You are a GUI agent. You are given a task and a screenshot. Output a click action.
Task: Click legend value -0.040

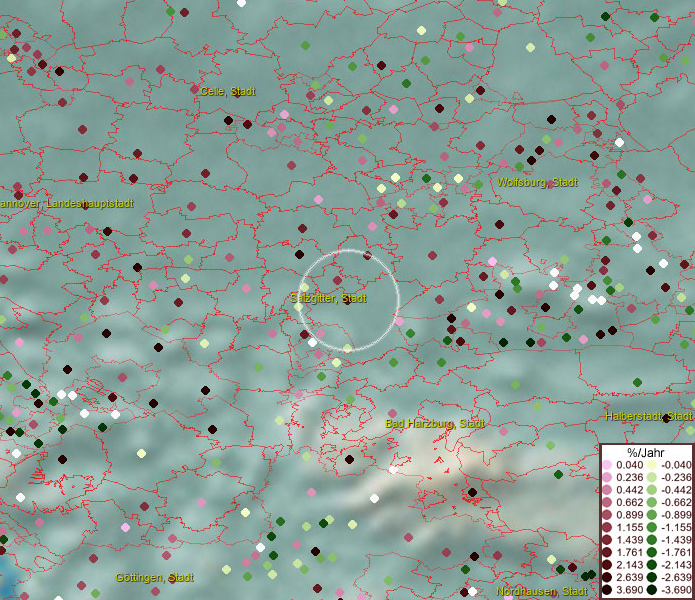click(x=676, y=465)
